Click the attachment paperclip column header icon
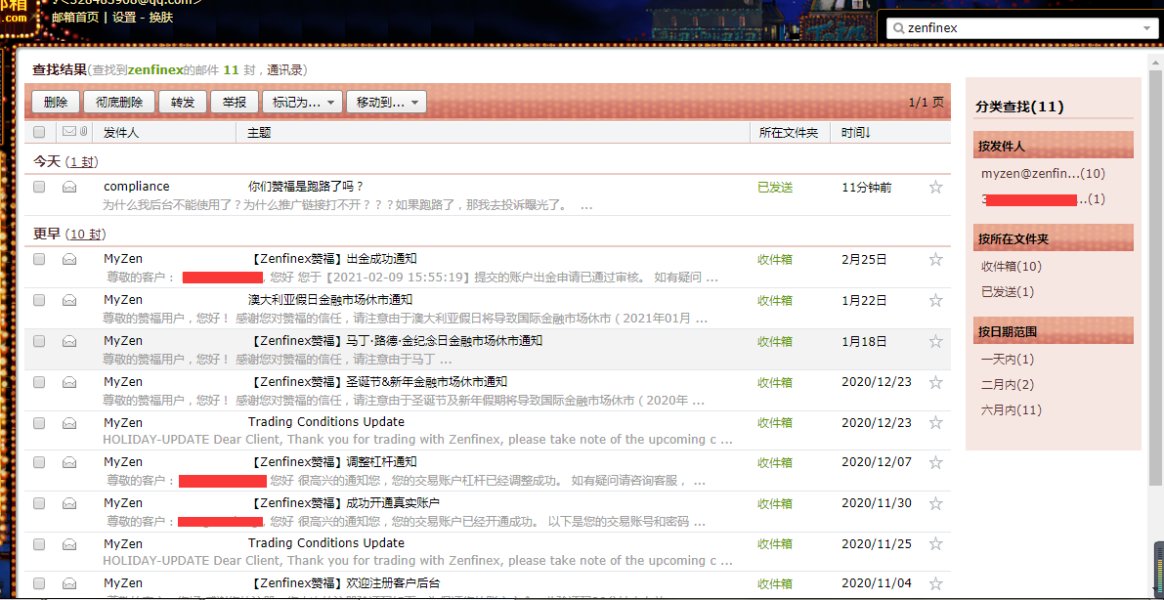The image size is (1164, 600). [83, 131]
